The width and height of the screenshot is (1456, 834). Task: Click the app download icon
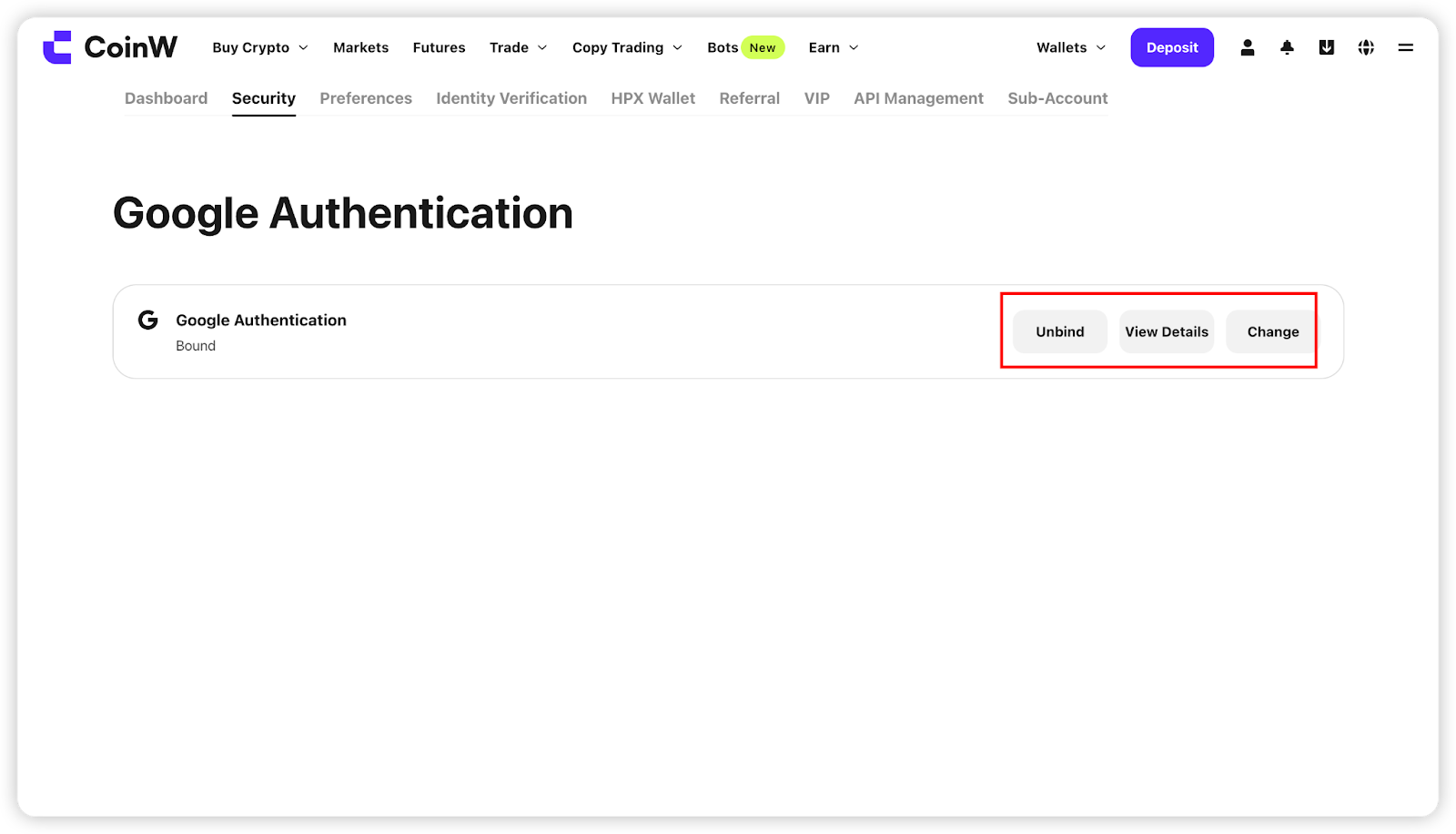[x=1327, y=47]
